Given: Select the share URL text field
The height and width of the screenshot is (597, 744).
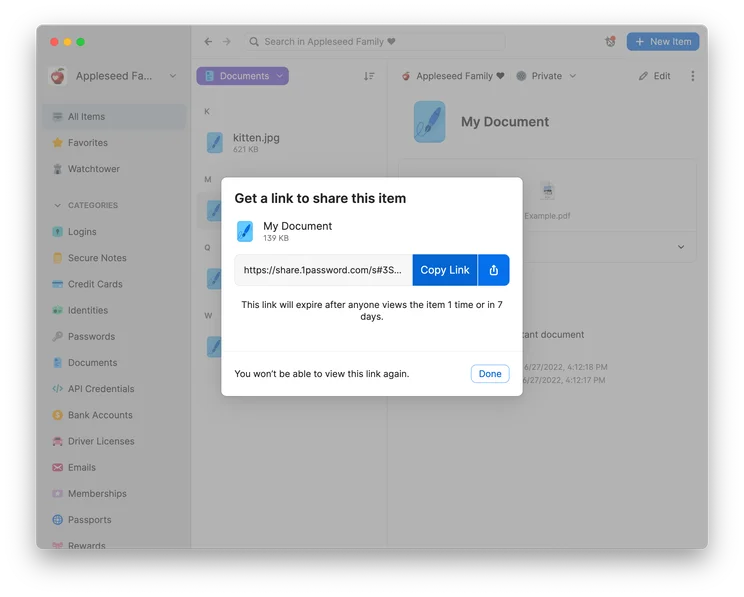Looking at the screenshot, I should pyautogui.click(x=323, y=270).
